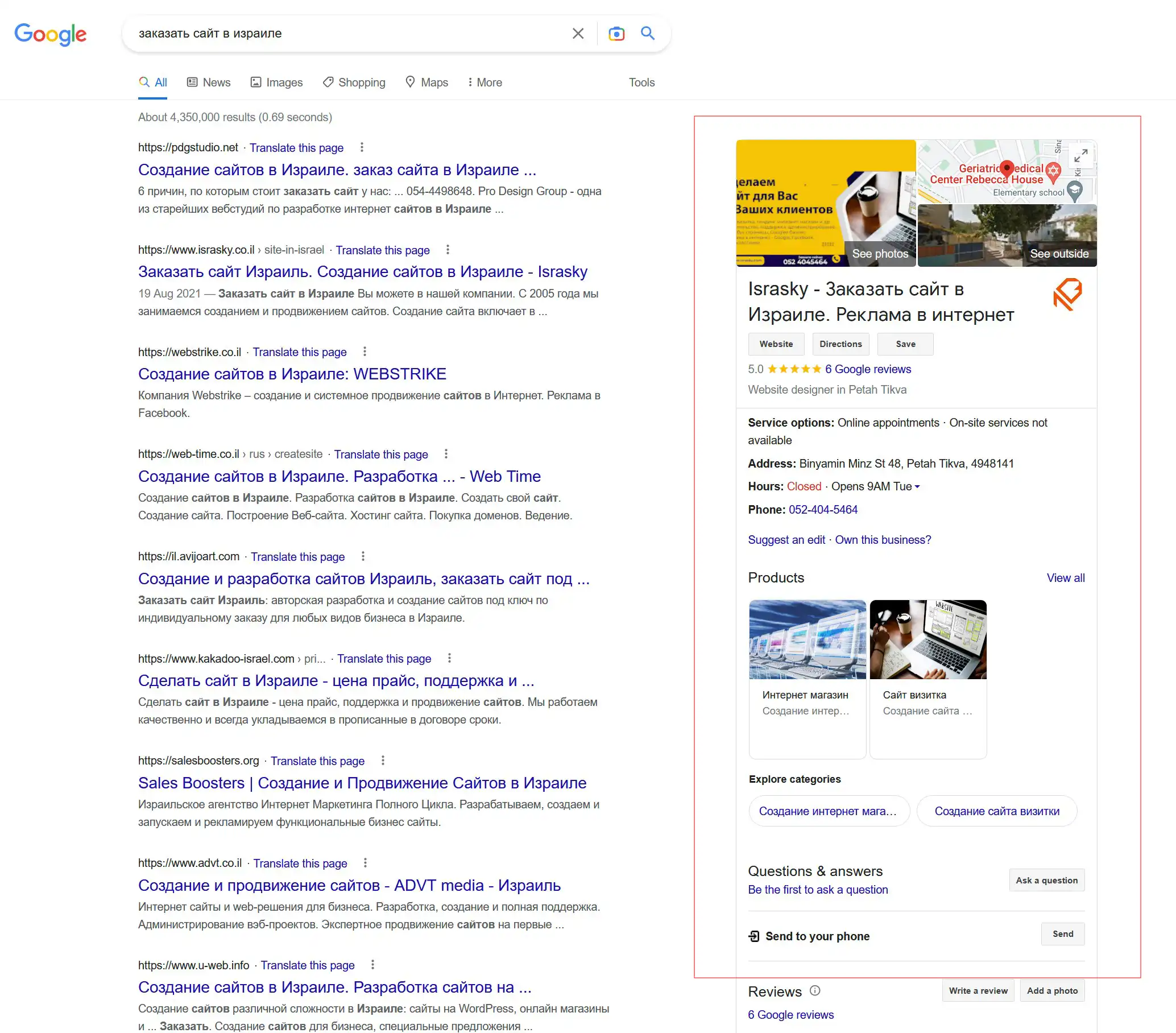The width and height of the screenshot is (1176, 1033).
Task: Open three-dot menu for salesboosters.org result
Action: coord(383,760)
